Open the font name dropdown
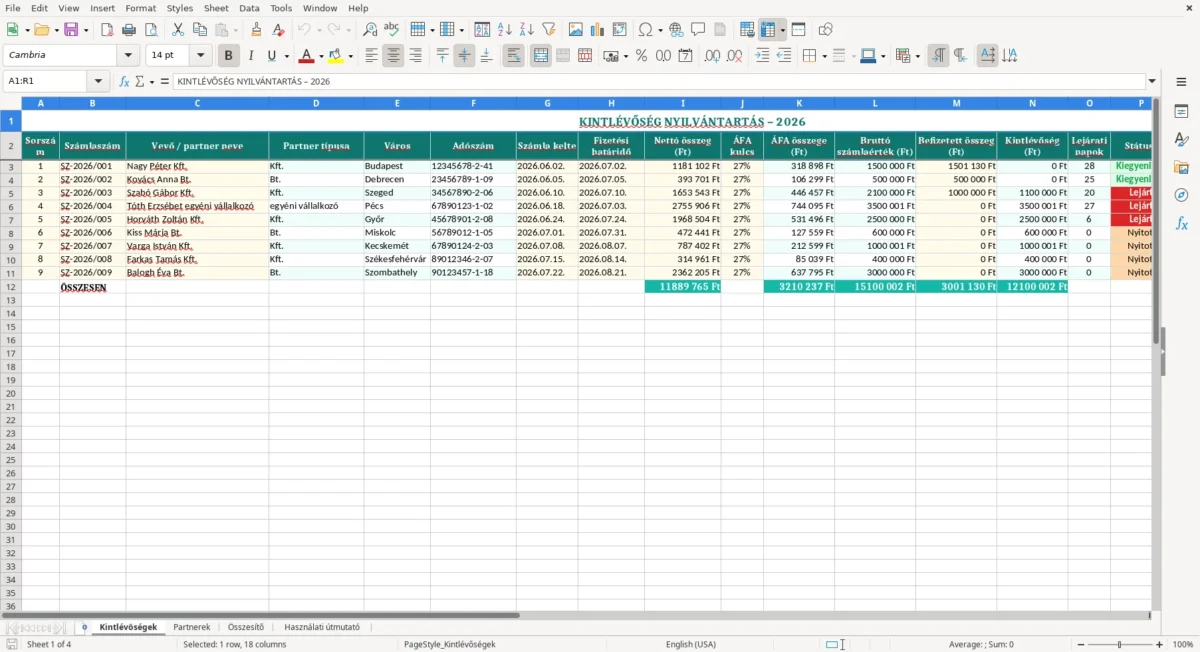This screenshot has width=1200, height=652. [129, 56]
